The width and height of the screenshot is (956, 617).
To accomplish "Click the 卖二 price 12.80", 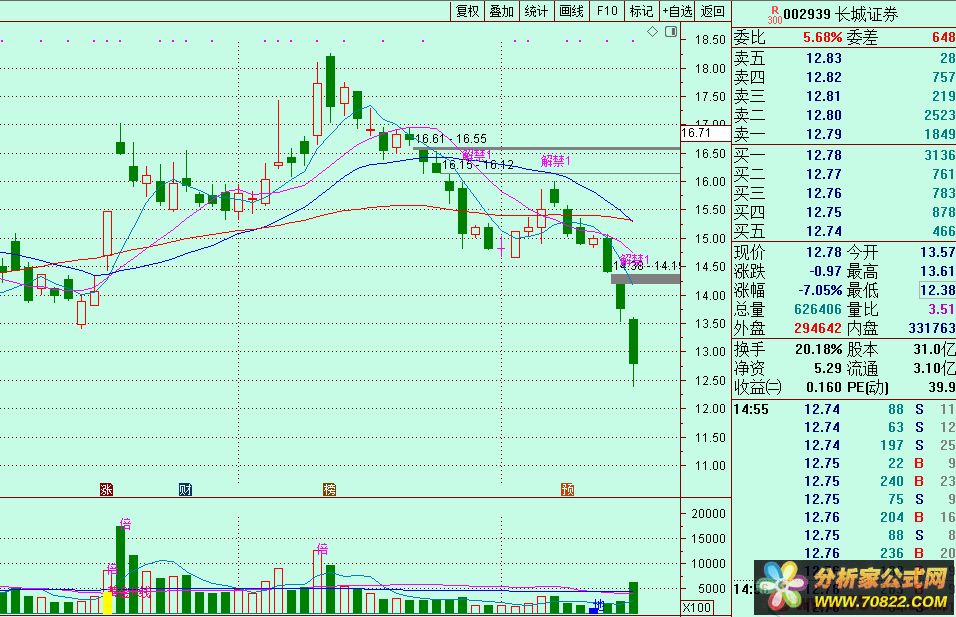I will pyautogui.click(x=824, y=115).
